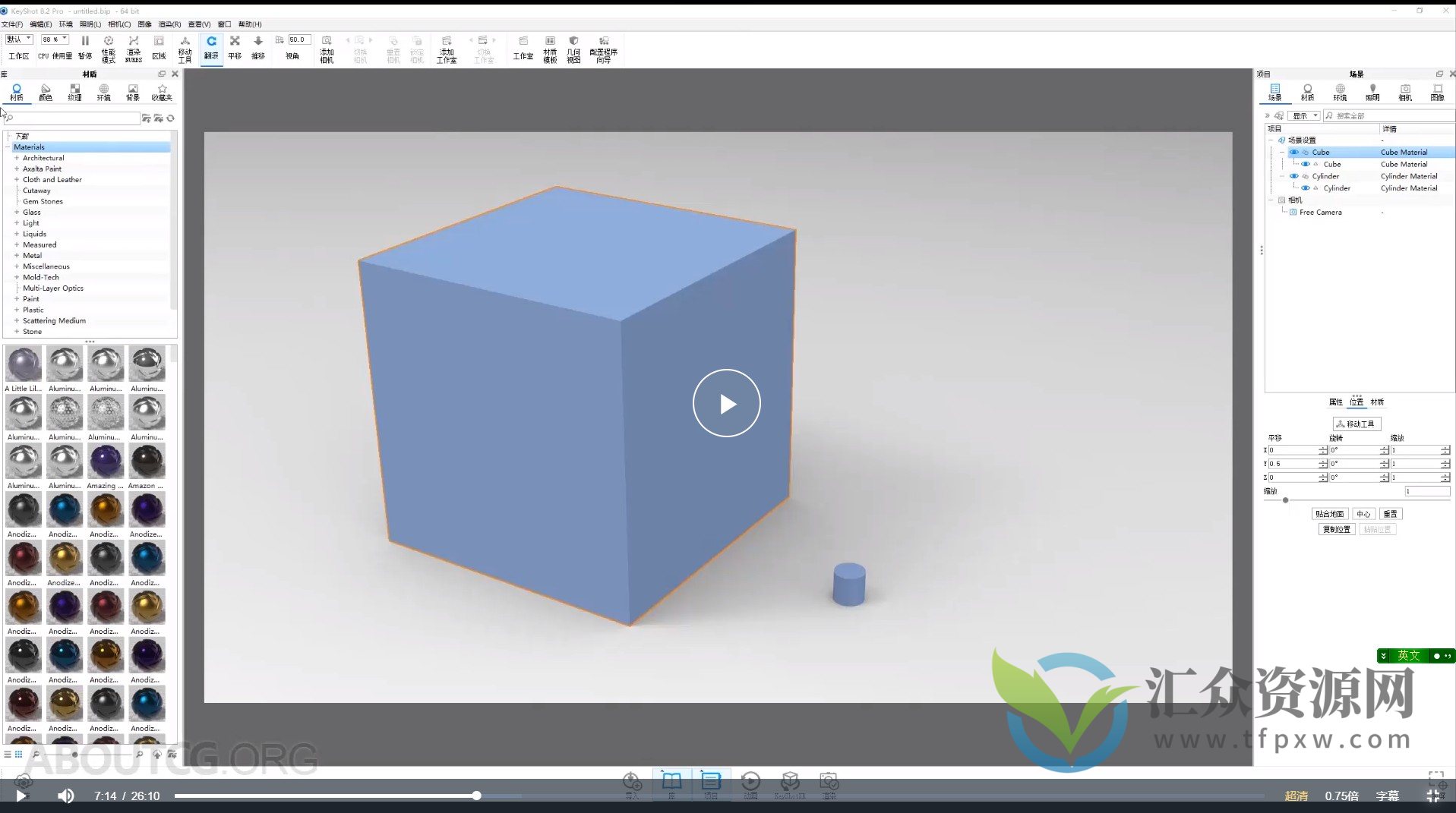The height and width of the screenshot is (813, 1456).
Task: Expand the Metal materials folder
Action: (17, 256)
